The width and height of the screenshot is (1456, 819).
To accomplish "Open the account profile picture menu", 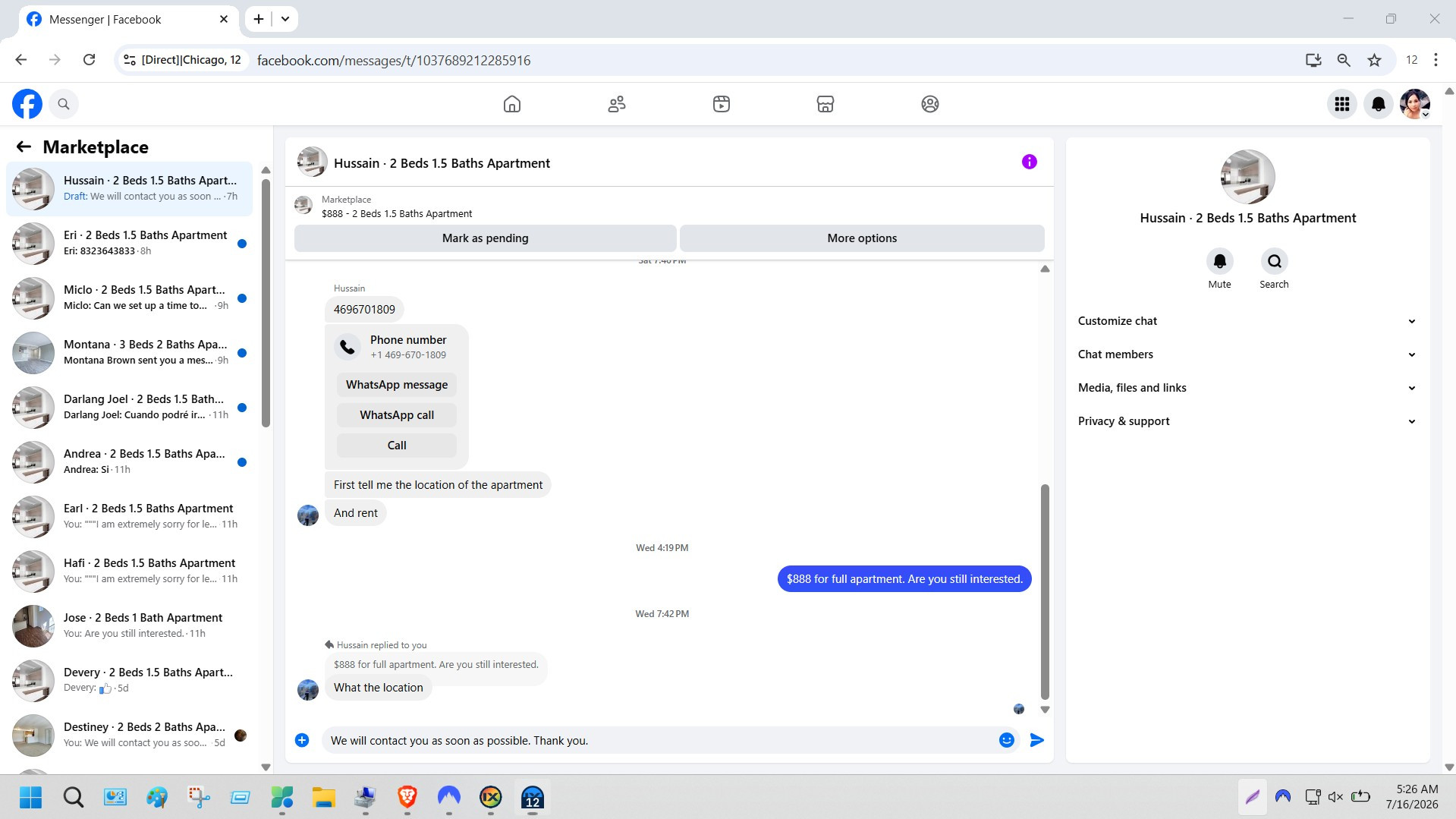I will 1415,104.
